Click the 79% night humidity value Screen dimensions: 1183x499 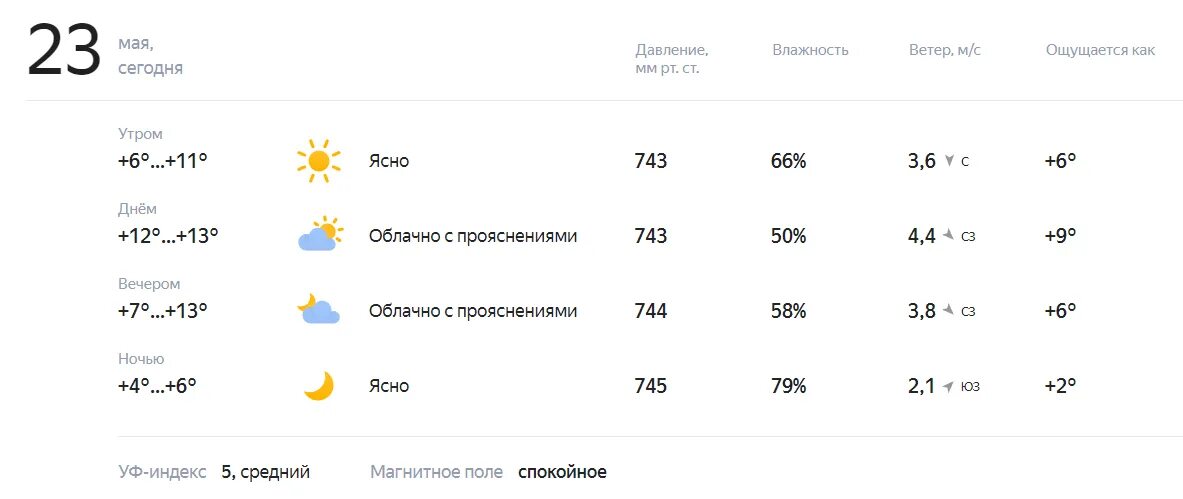788,386
